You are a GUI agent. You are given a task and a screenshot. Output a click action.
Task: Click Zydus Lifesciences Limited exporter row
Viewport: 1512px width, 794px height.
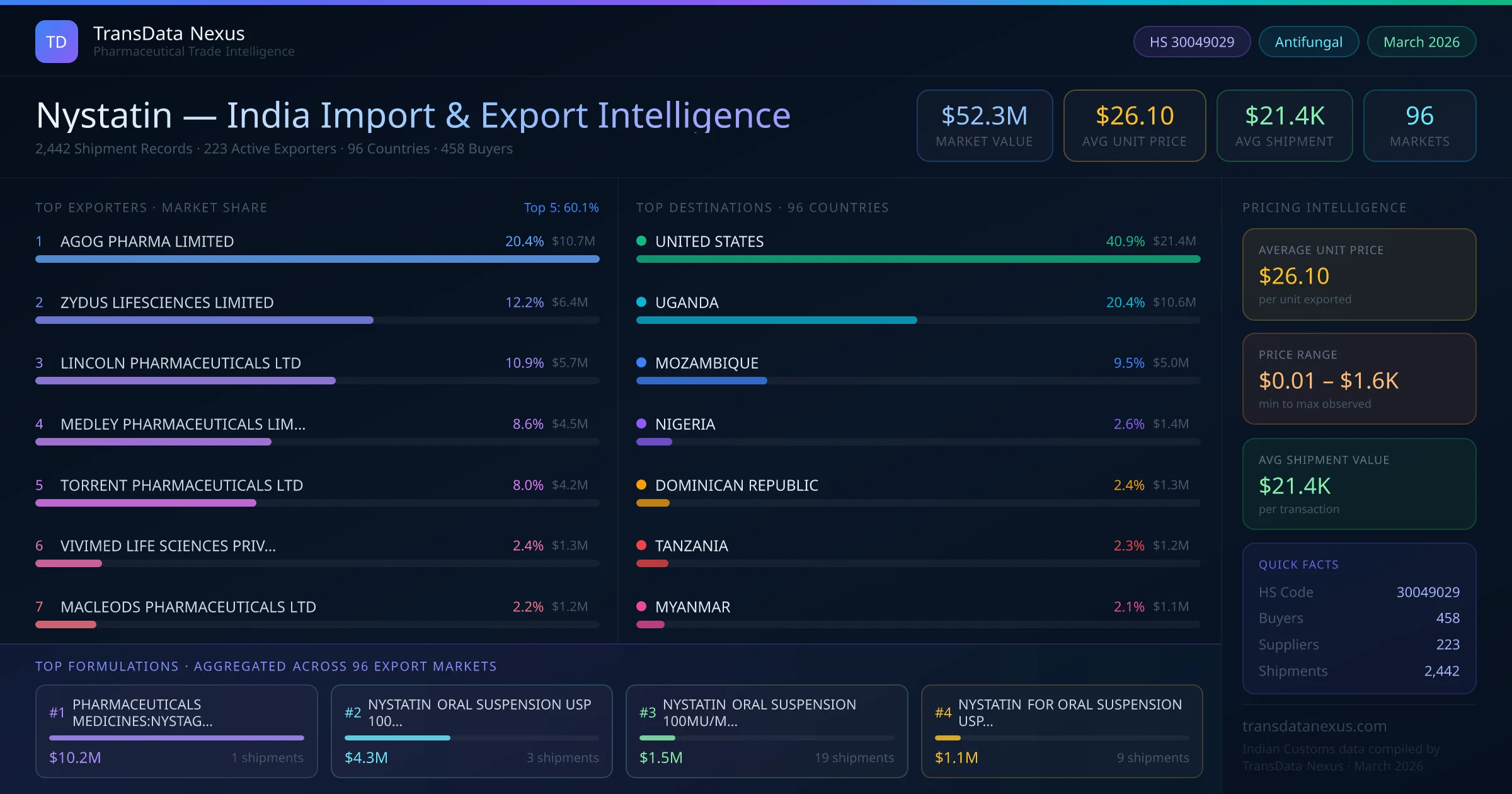pyautogui.click(x=167, y=302)
